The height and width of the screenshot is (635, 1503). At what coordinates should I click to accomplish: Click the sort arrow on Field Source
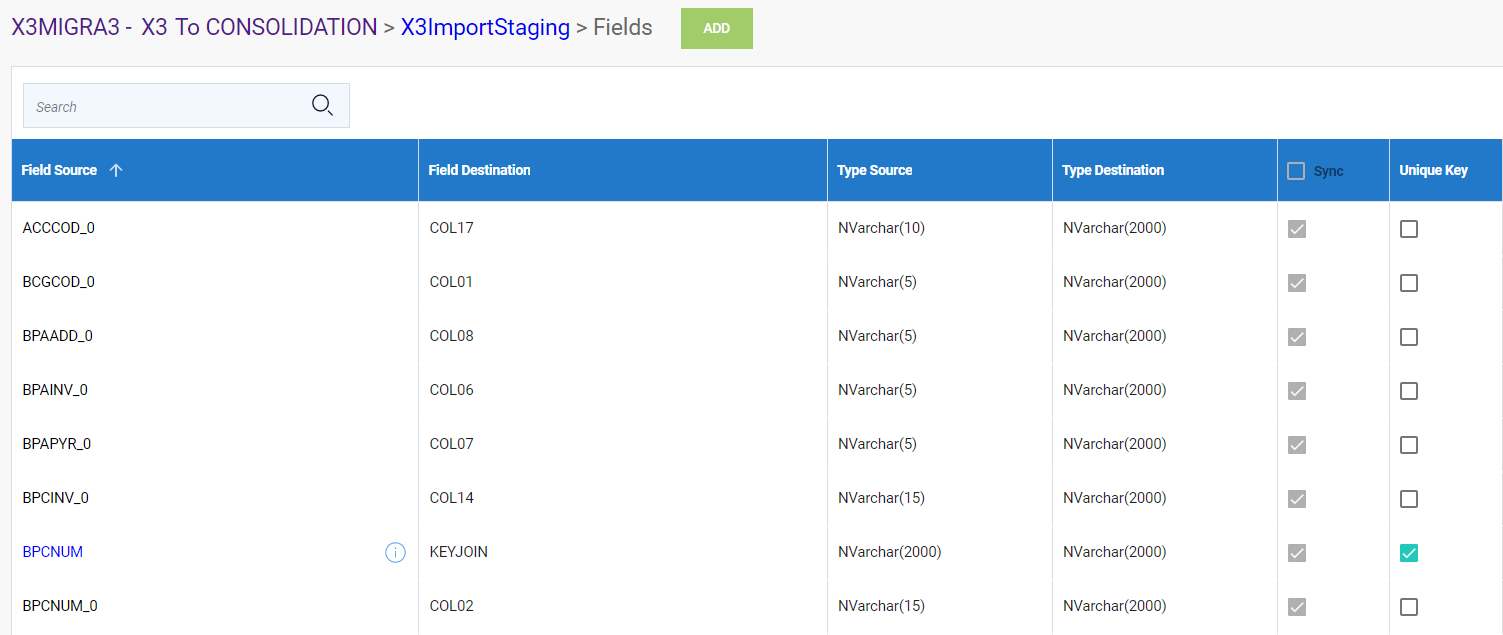(116, 170)
